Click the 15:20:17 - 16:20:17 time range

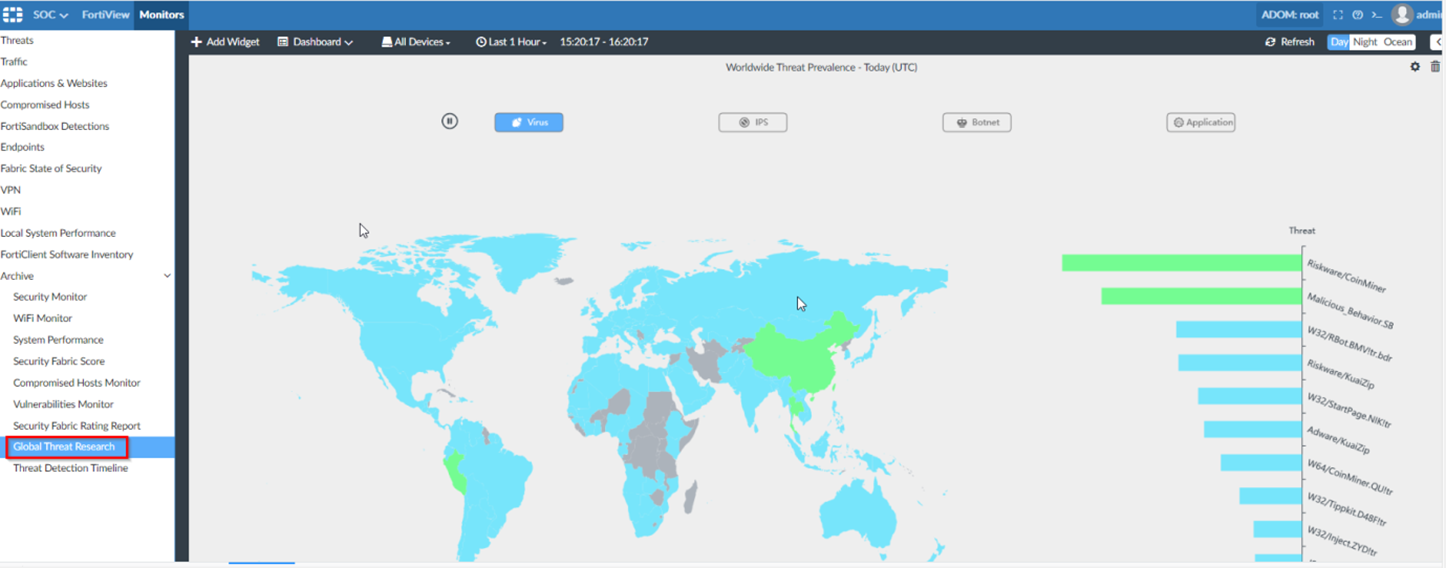[604, 42]
